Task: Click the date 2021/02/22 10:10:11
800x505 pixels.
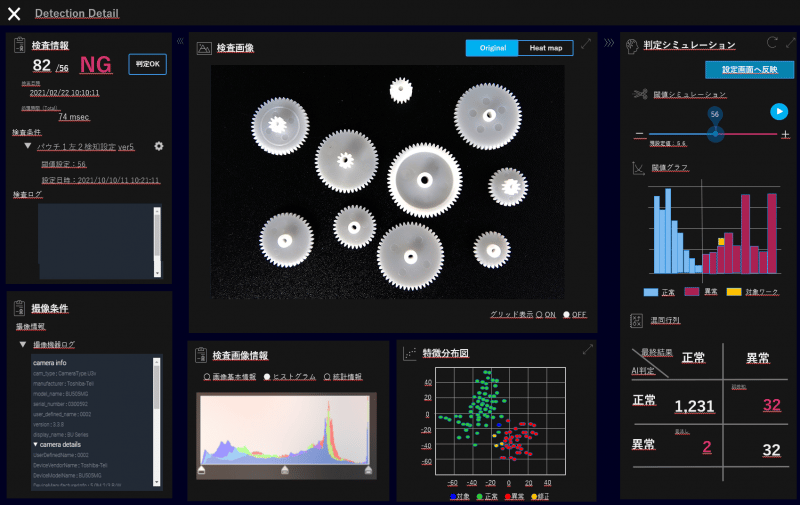Action: [x=64, y=93]
